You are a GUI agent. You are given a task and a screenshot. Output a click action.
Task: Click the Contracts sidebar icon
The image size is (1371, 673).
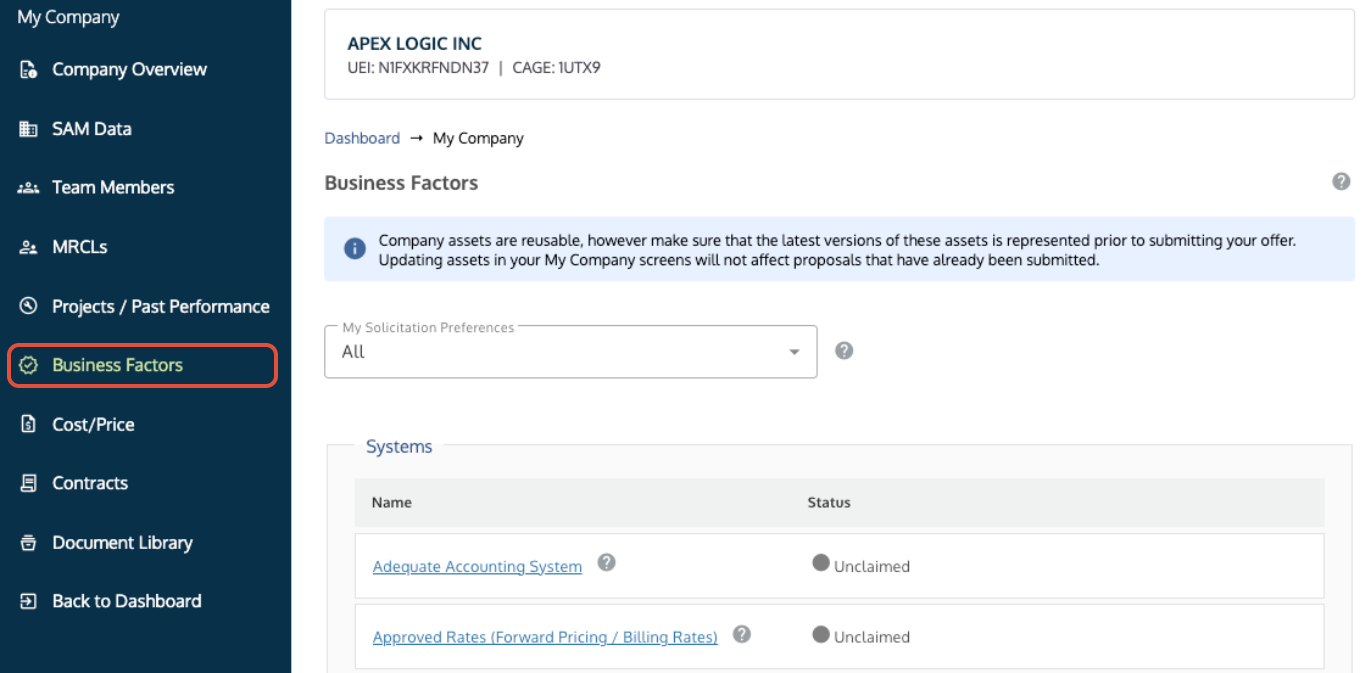tap(29, 483)
